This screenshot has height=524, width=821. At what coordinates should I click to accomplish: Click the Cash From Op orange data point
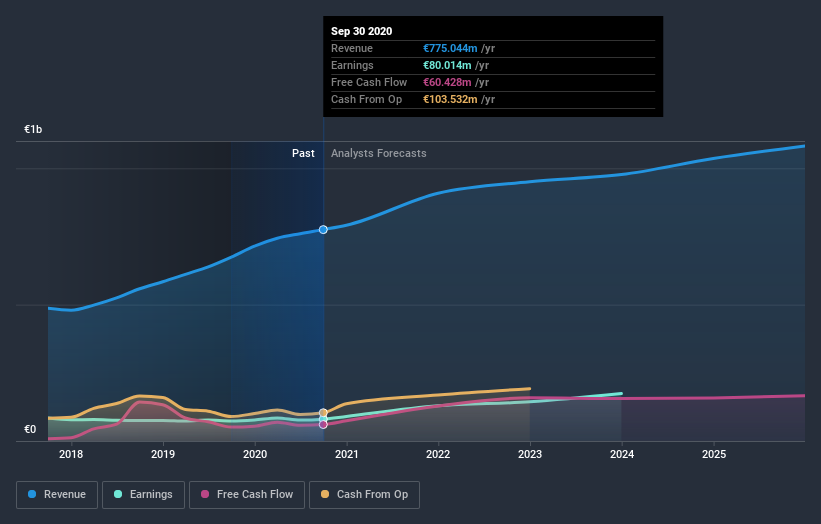[x=323, y=412]
